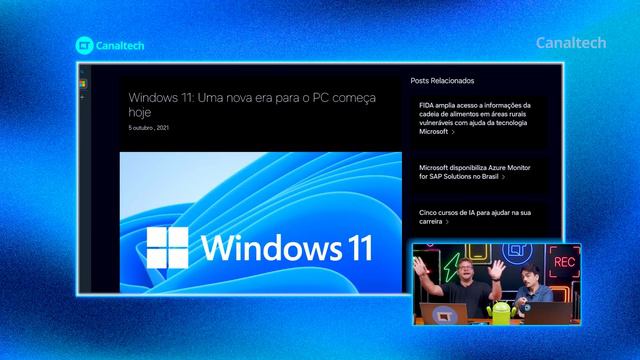Click the article title 'Windows 11: Uma nova era'
The height and width of the screenshot is (360, 640).
252,105
